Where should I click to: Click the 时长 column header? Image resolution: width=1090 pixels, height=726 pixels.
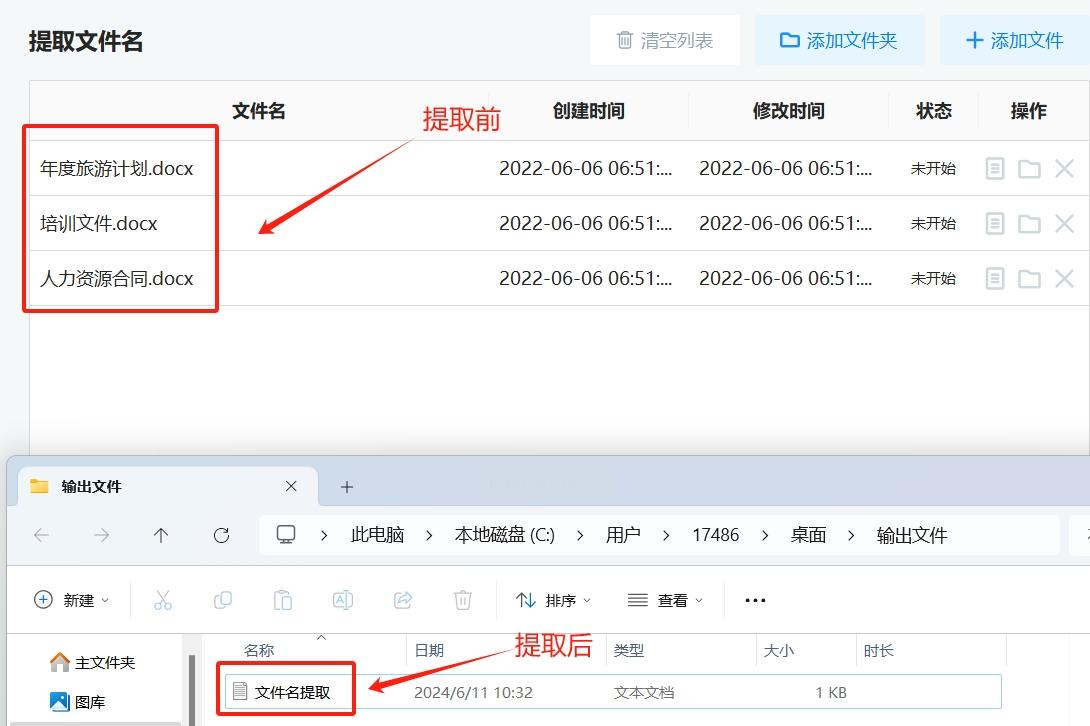[878, 650]
